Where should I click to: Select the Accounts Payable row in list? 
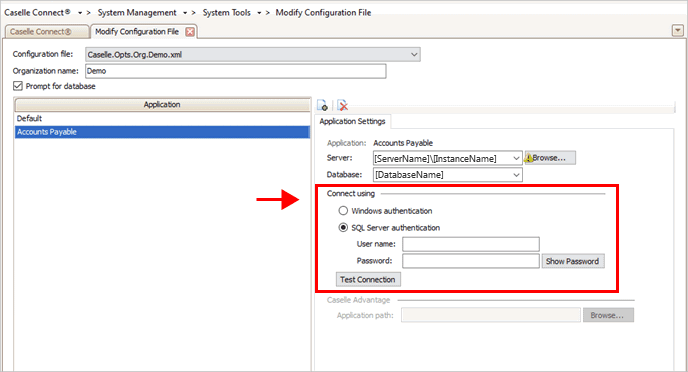tap(162, 132)
